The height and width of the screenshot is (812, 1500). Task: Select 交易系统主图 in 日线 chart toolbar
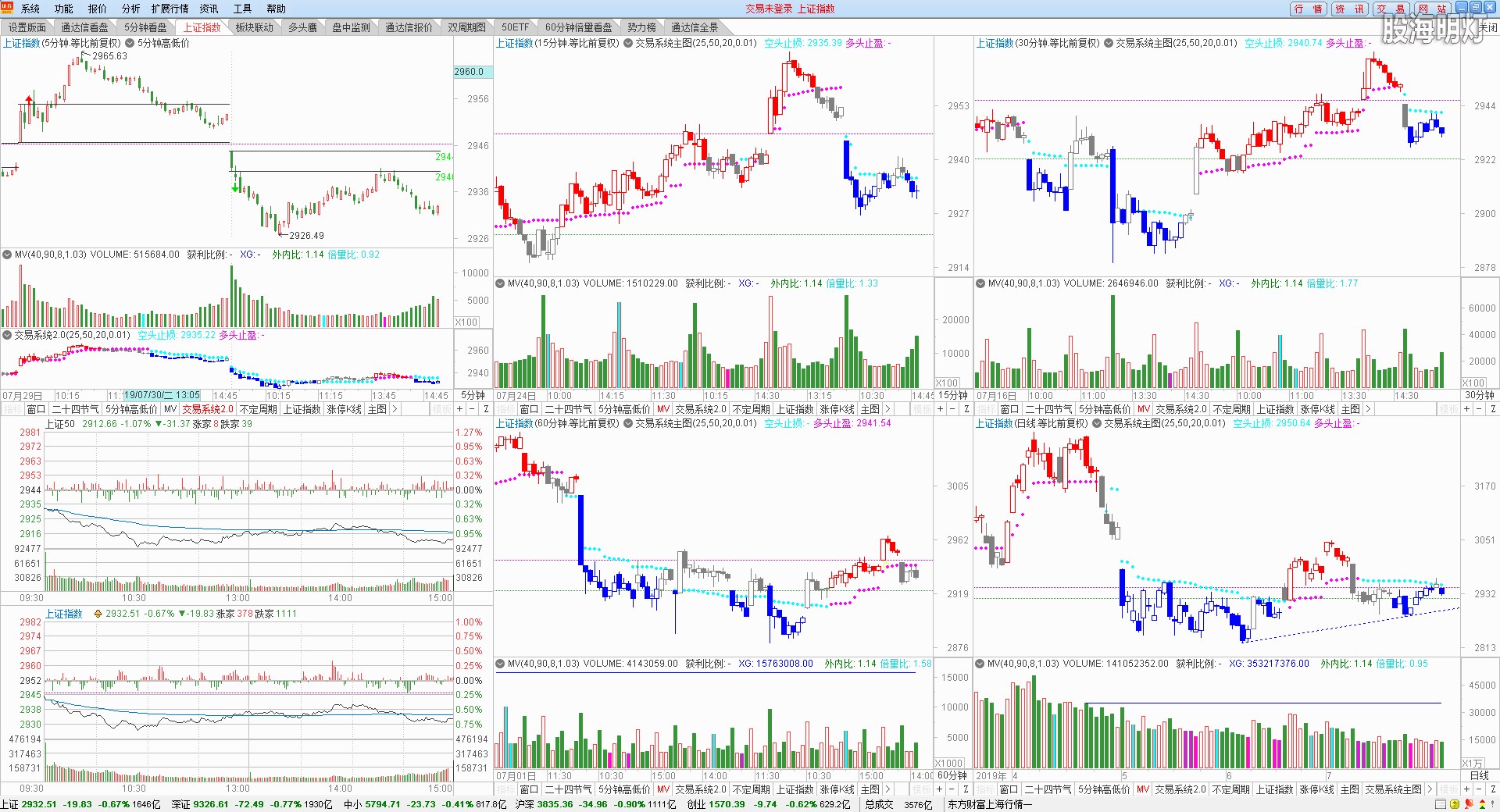click(1394, 789)
